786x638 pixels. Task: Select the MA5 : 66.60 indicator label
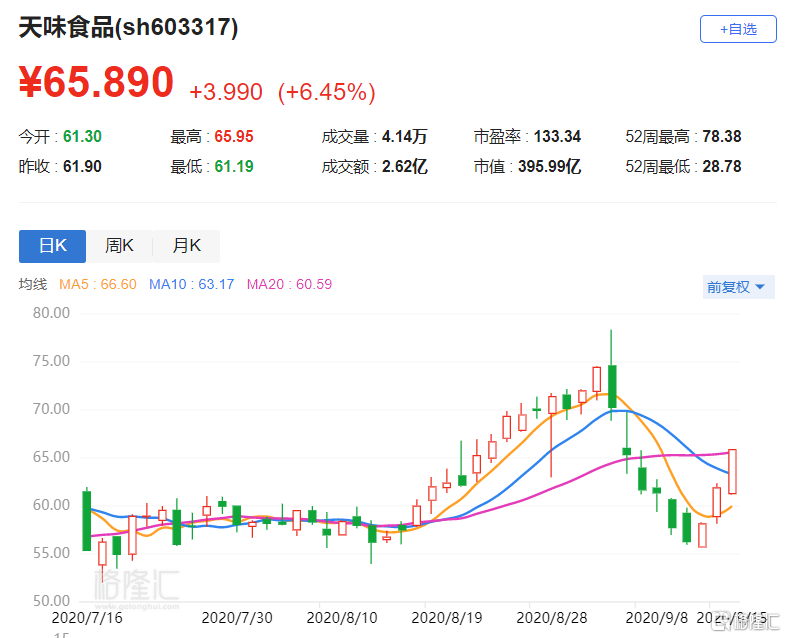(x=98, y=285)
